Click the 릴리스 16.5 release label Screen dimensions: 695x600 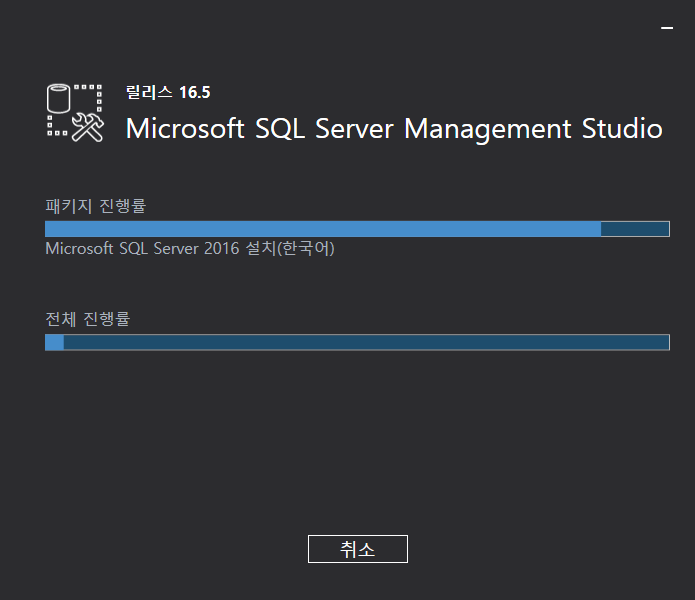coord(167,93)
